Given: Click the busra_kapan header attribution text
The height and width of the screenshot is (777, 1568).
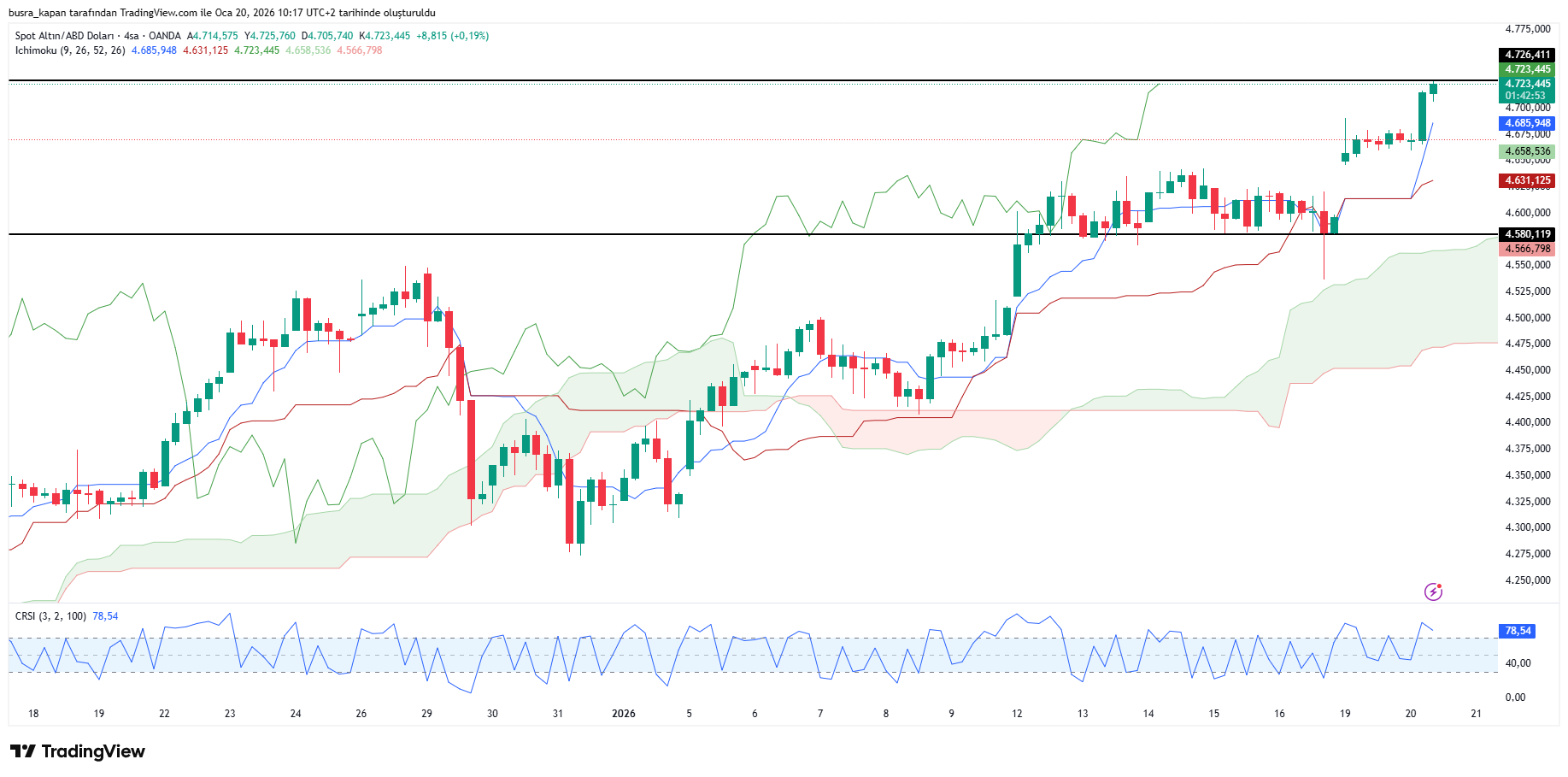Looking at the screenshot, I should point(221,13).
